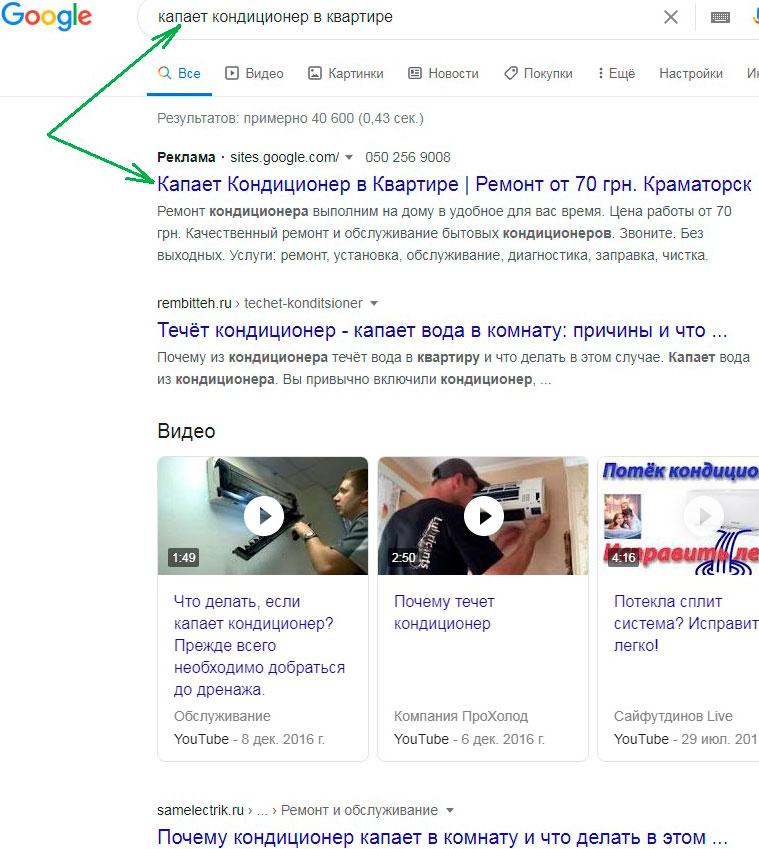Screen dimensions: 759x849
Task: Expand dropdown arrow beside samelectrik.ru result
Action: tap(450, 810)
